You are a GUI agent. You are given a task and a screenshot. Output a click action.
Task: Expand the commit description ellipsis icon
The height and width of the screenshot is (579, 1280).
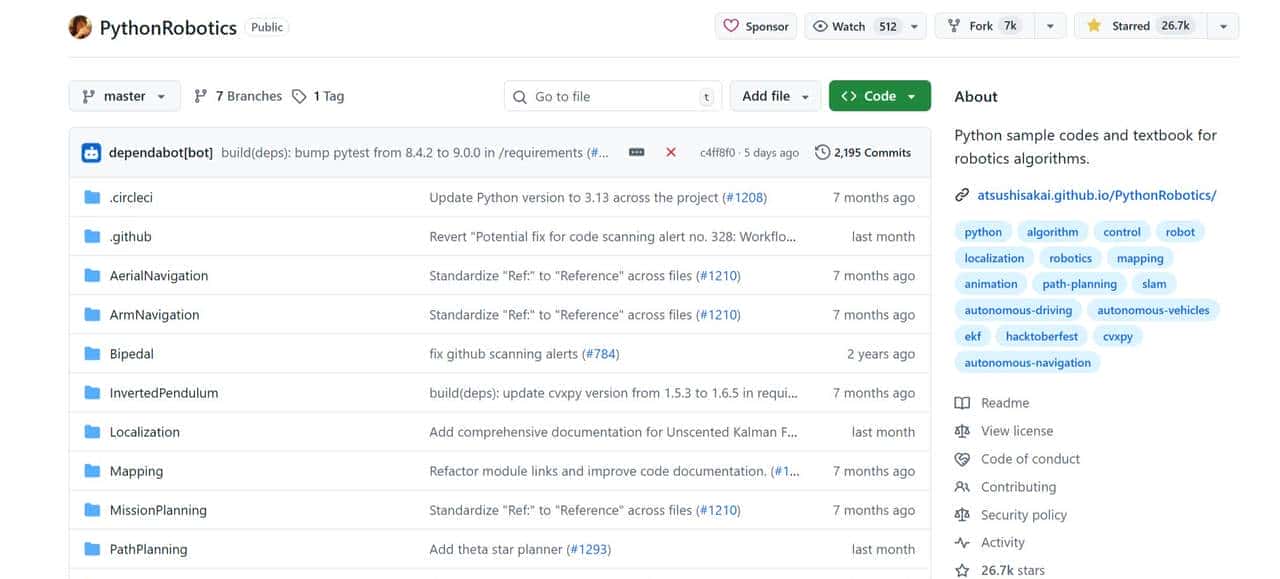[x=637, y=152]
